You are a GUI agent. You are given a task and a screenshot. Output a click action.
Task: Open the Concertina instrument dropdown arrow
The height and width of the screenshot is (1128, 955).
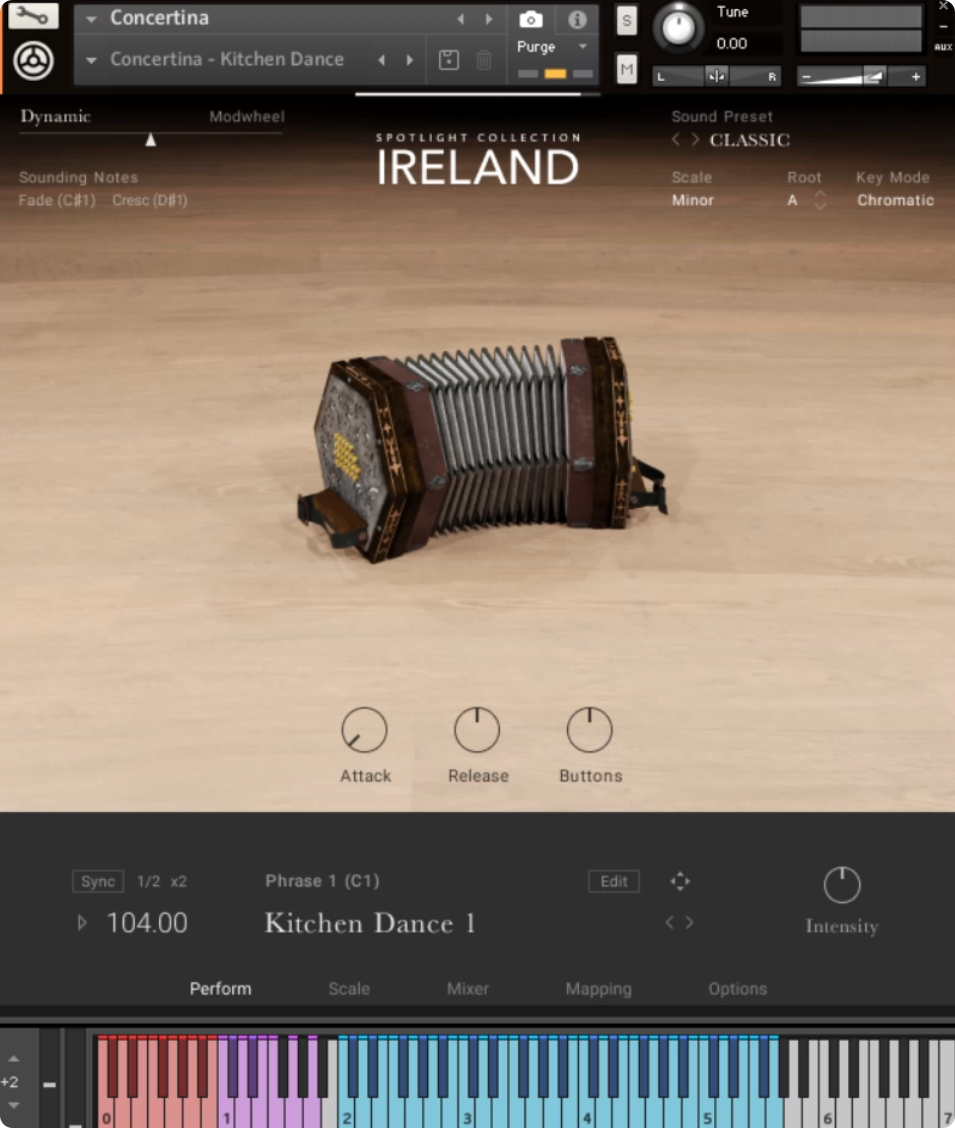tap(91, 19)
